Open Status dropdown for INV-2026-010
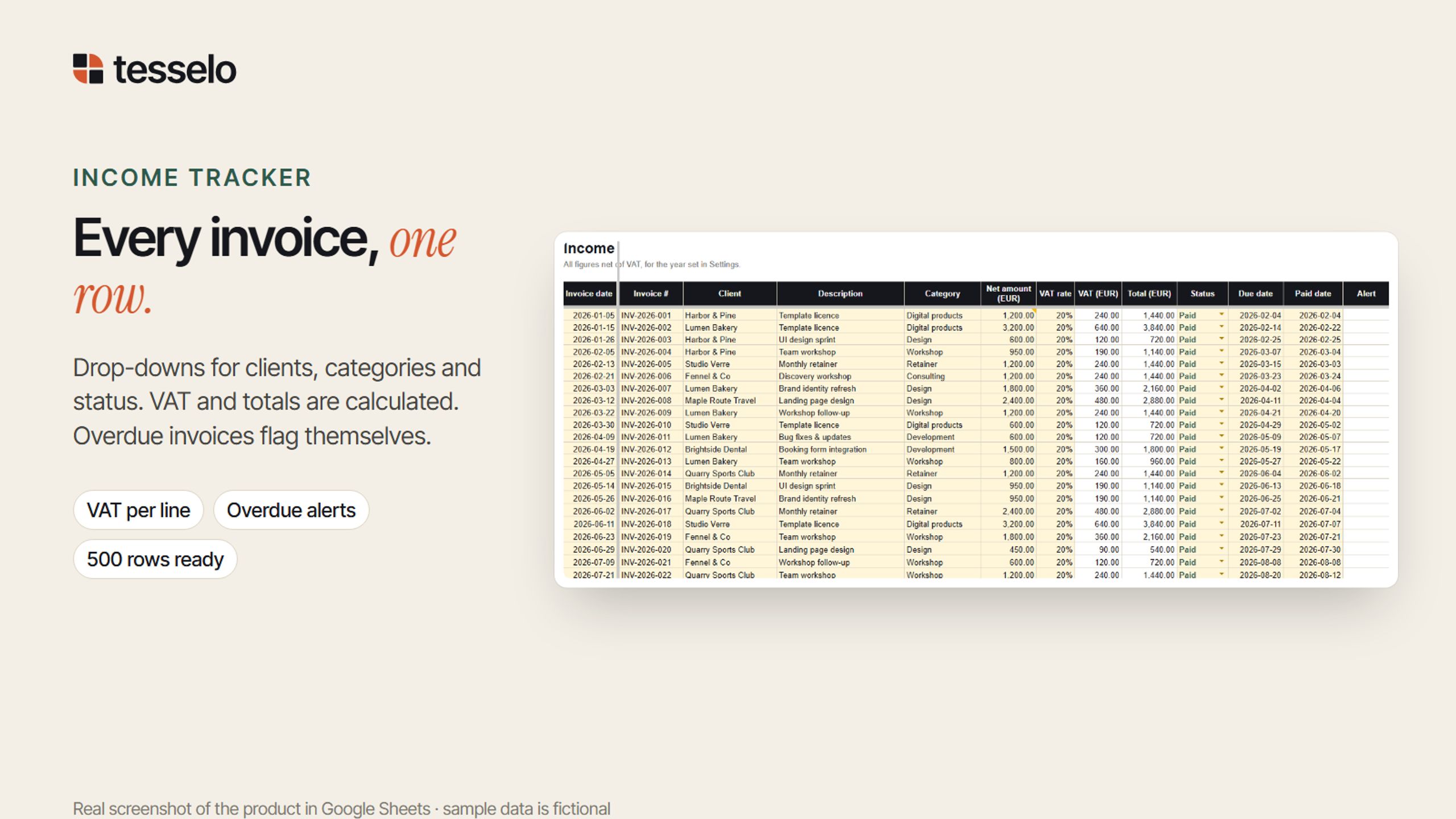Viewport: 1456px width, 819px height. pyautogui.click(x=1221, y=425)
